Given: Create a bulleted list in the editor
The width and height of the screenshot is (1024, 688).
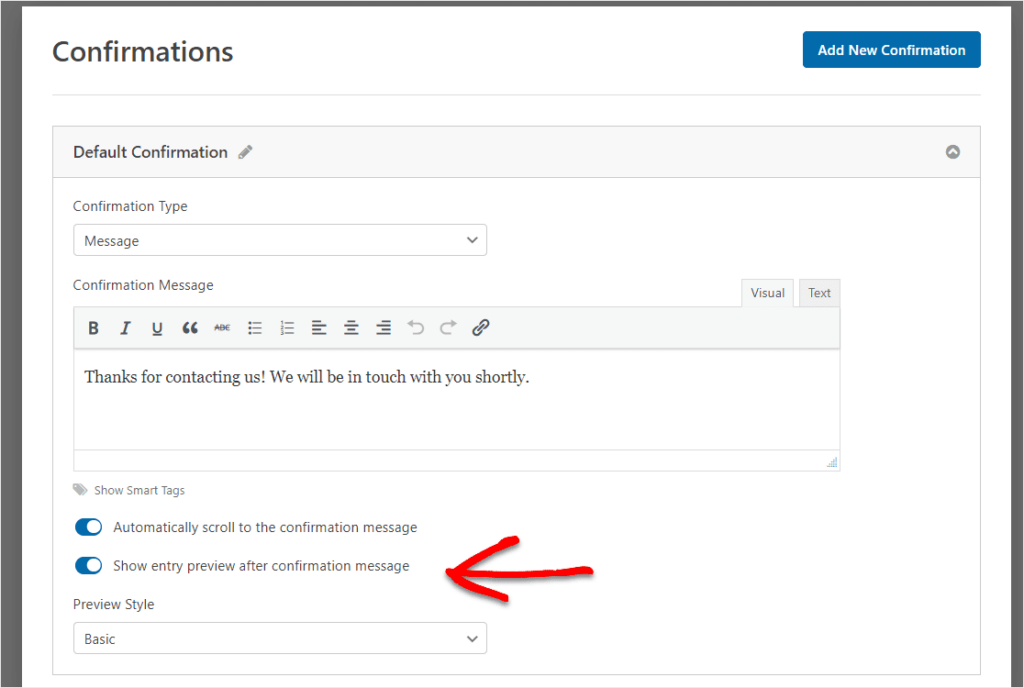Looking at the screenshot, I should (255, 327).
